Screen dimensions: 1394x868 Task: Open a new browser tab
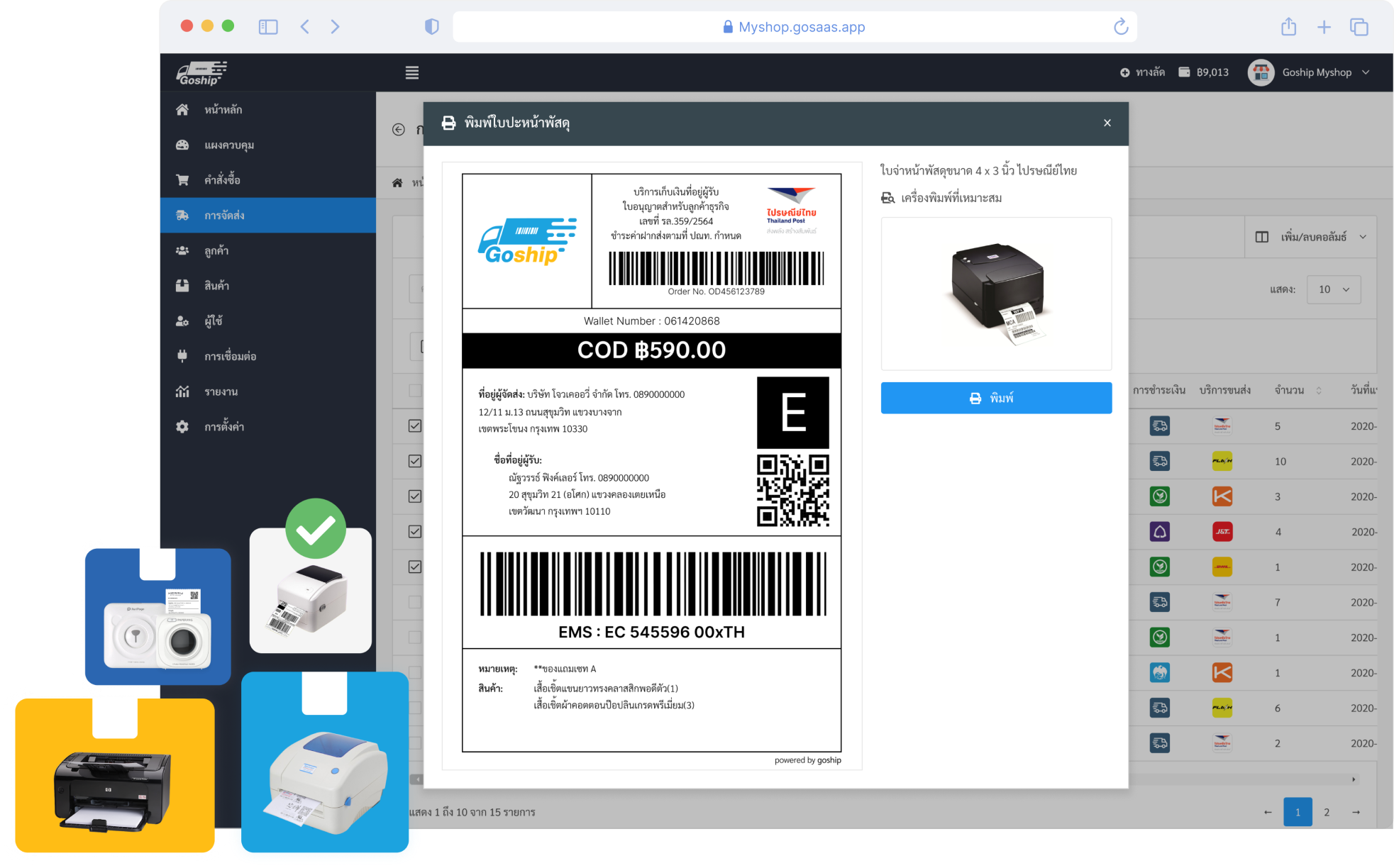(1324, 27)
